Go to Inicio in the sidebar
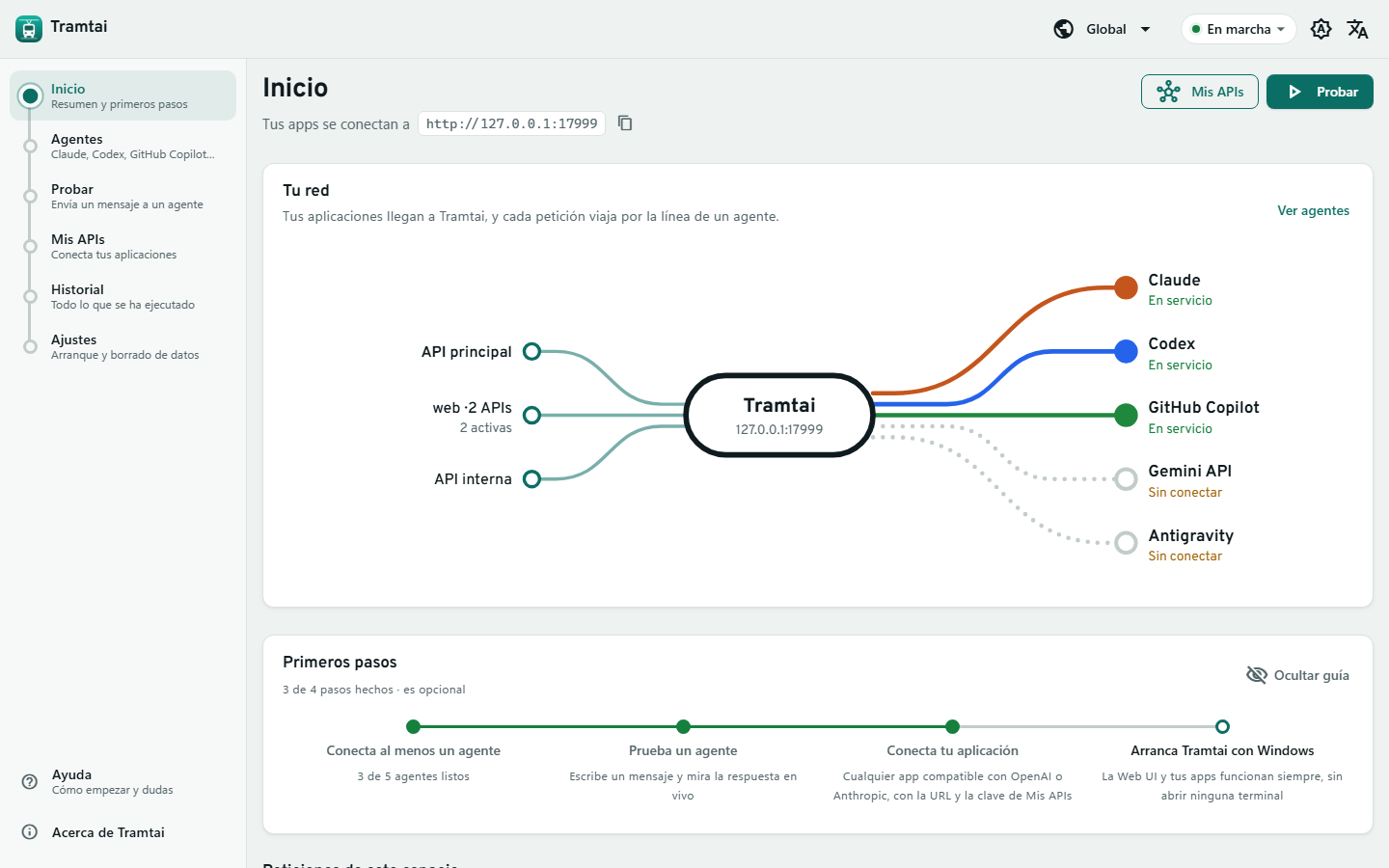This screenshot has width=1389, height=868. pyautogui.click(x=123, y=95)
